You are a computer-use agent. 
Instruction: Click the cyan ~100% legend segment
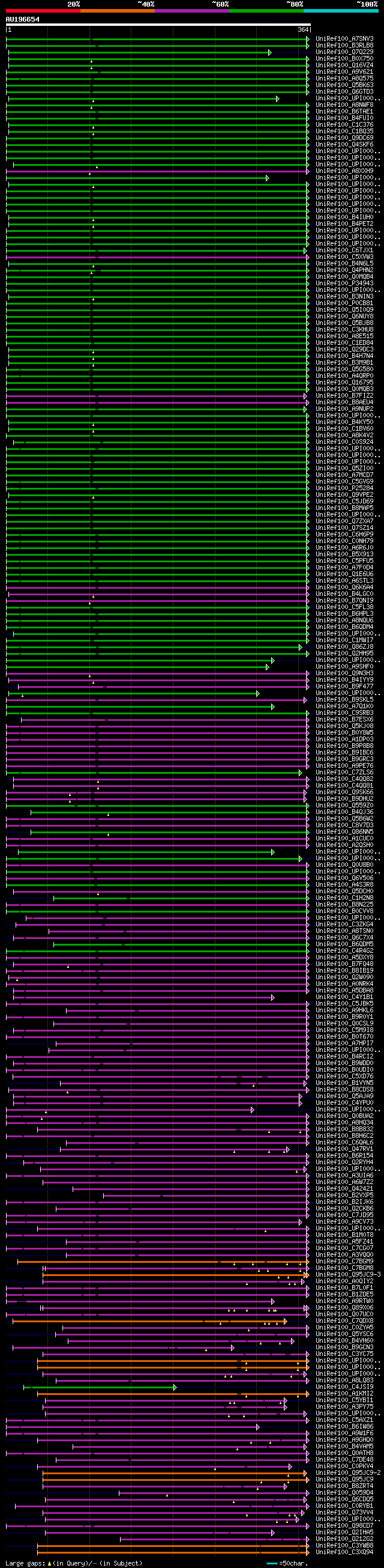(x=341, y=11)
